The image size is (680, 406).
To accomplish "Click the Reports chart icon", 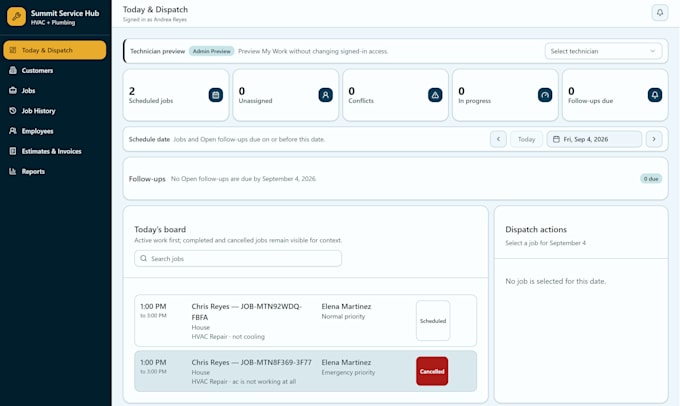I will click(13, 171).
